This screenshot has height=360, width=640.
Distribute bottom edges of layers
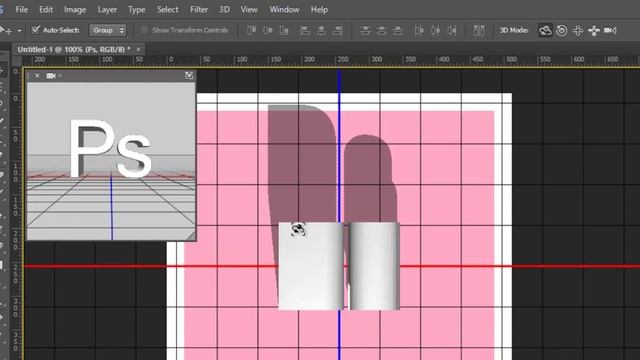pyautogui.click(x=398, y=30)
